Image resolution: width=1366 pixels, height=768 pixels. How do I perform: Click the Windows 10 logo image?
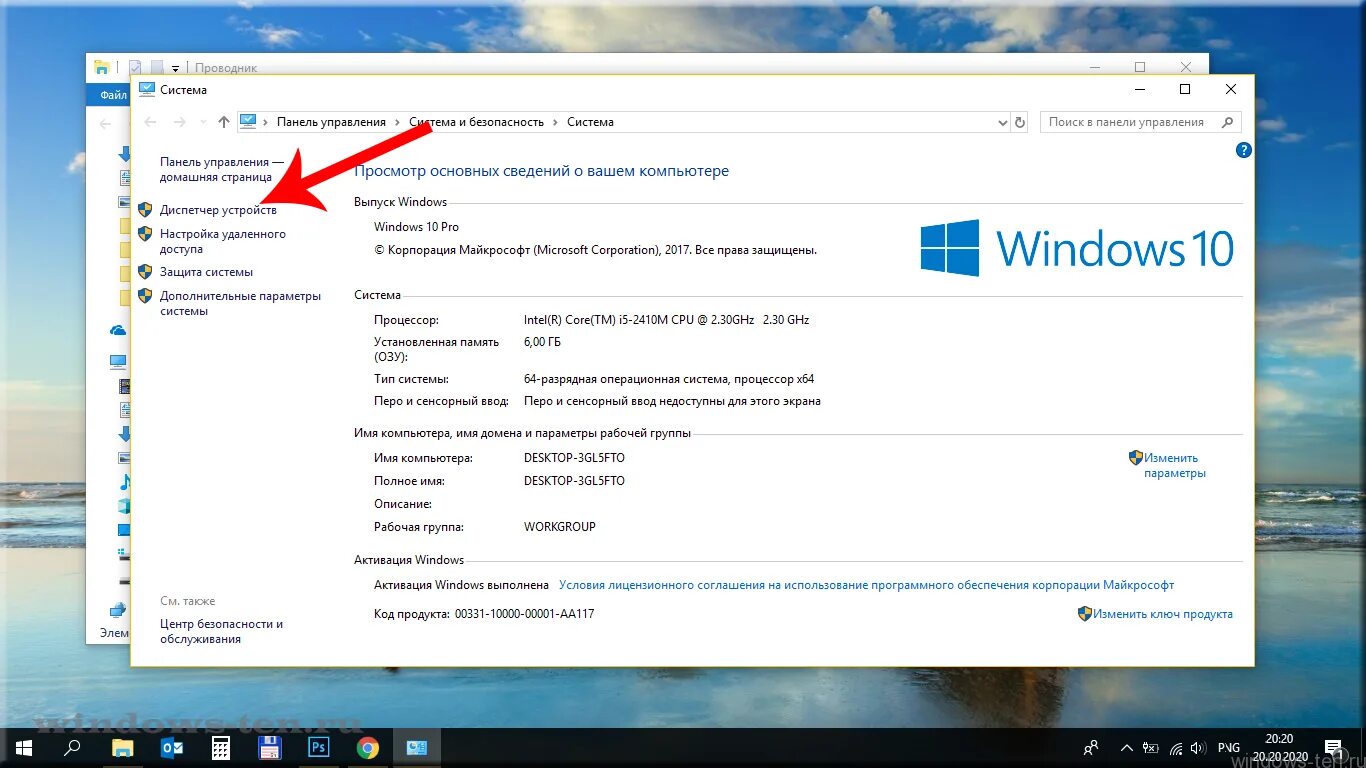pyautogui.click(x=1077, y=248)
